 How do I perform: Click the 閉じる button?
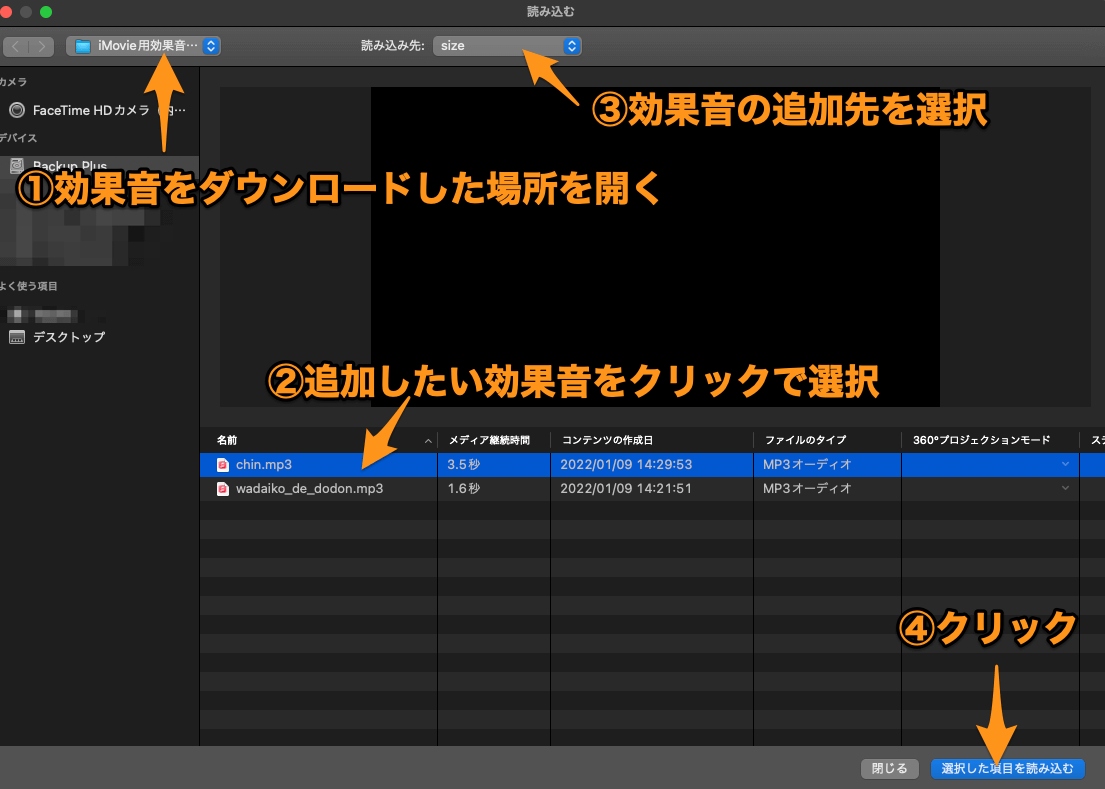click(888, 769)
